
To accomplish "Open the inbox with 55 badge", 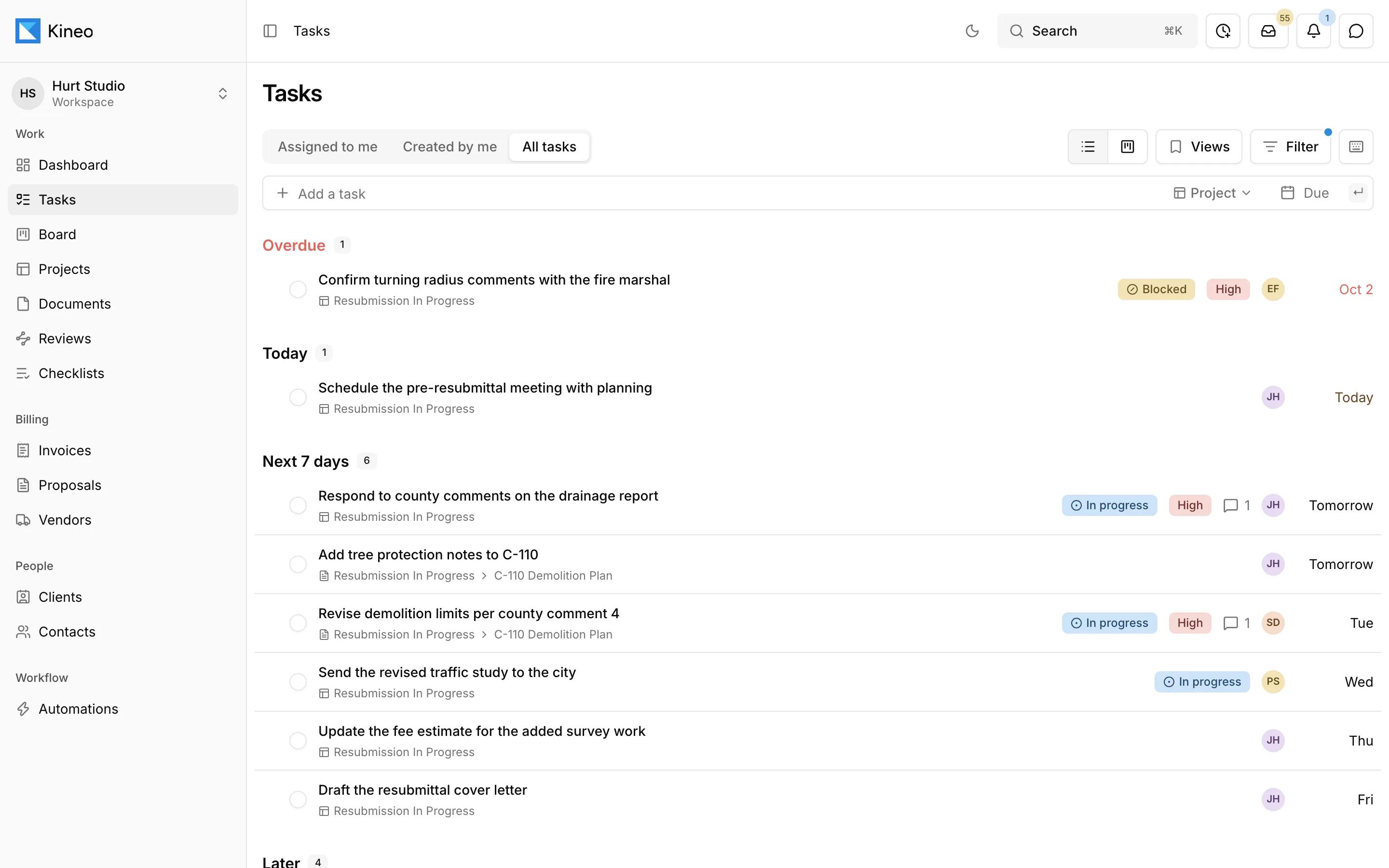I will [x=1268, y=31].
